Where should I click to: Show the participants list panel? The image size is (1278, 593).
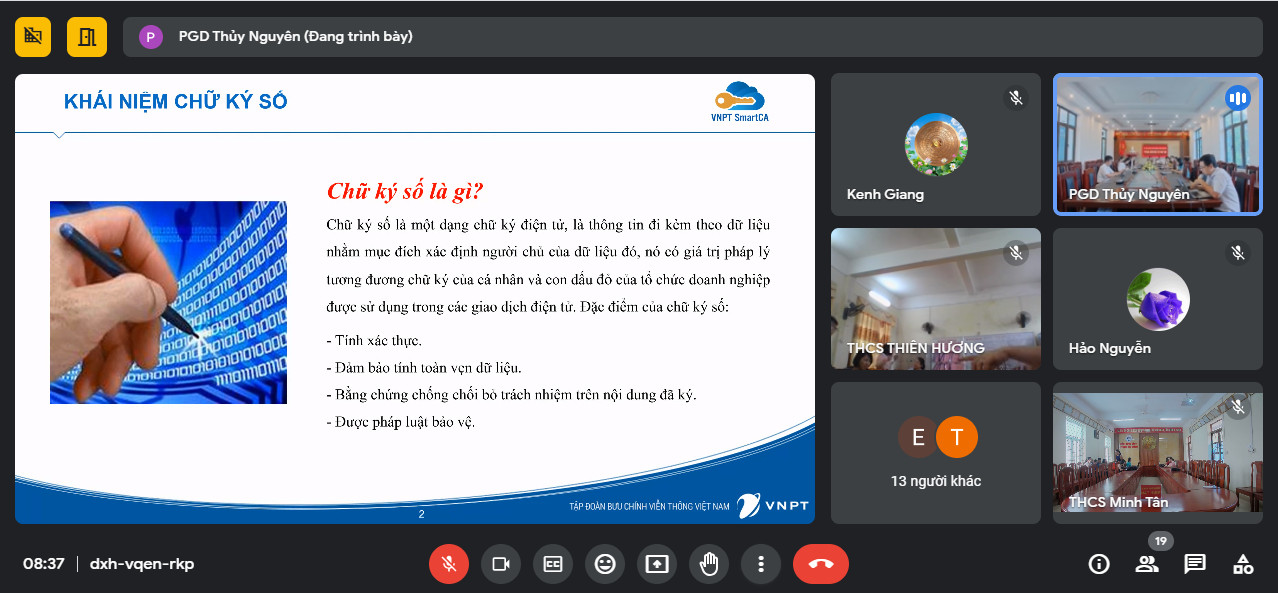[x=1147, y=564]
